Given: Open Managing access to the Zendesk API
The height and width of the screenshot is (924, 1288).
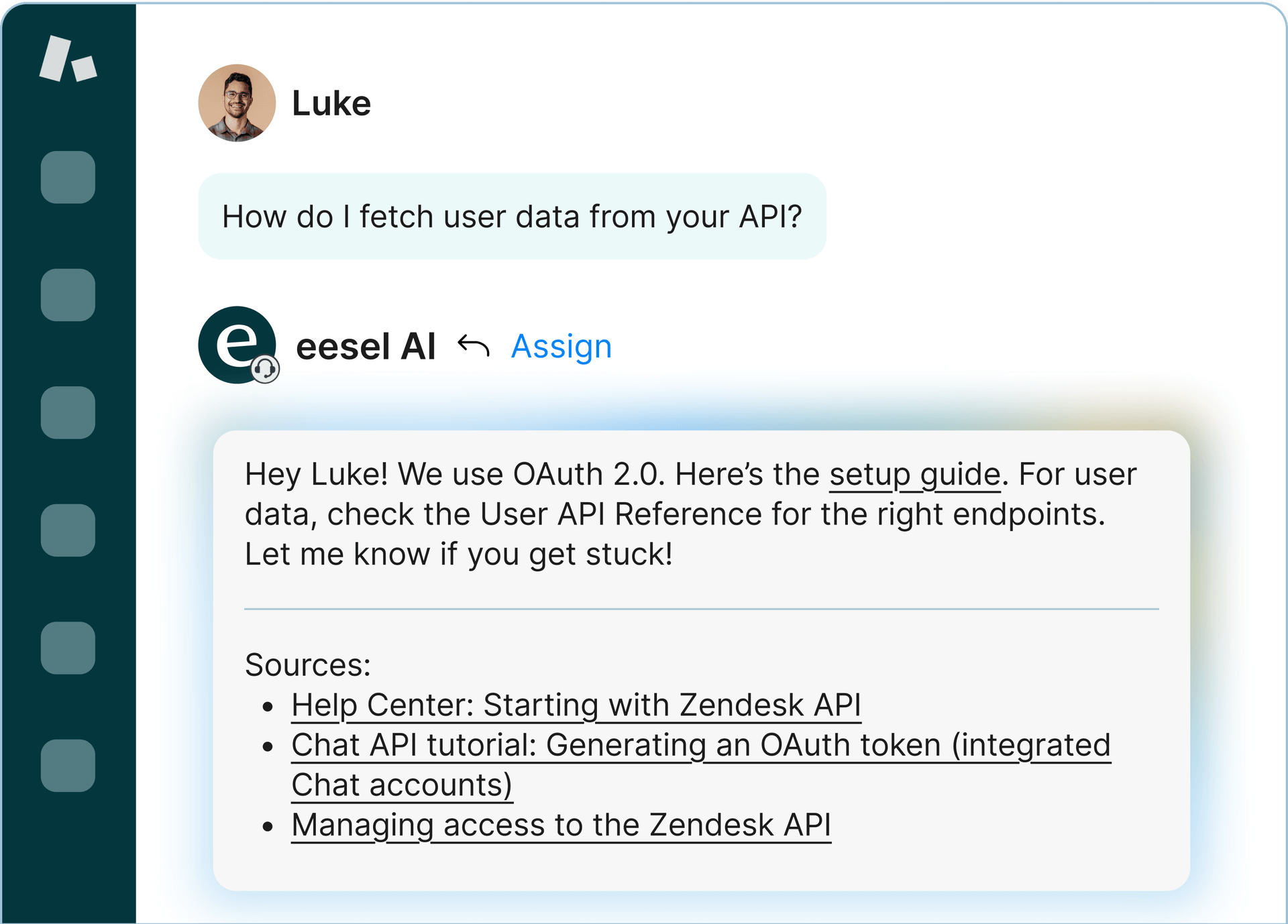Looking at the screenshot, I should pyautogui.click(x=561, y=825).
